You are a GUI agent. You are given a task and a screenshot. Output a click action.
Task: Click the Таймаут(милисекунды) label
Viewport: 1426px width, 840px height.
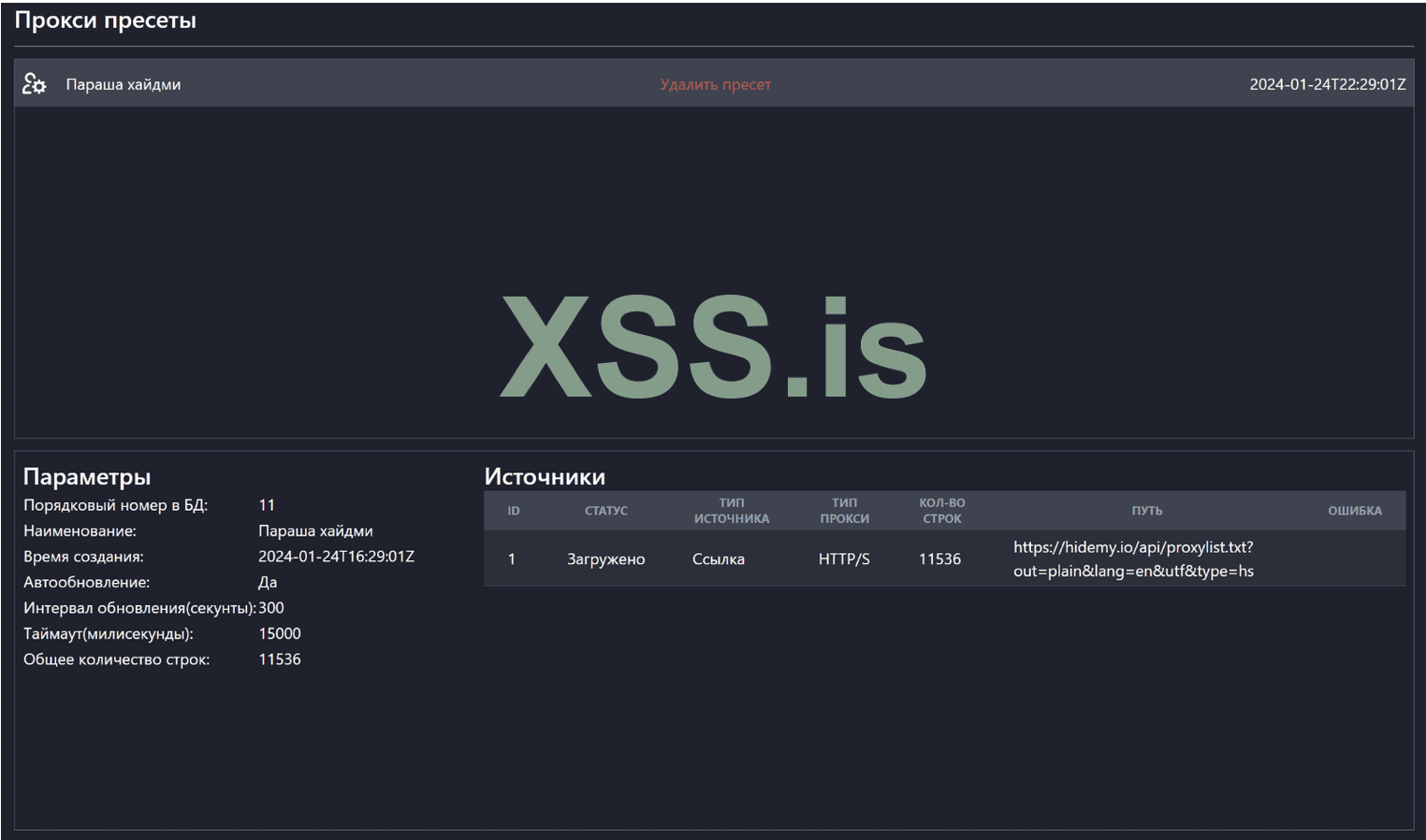tap(109, 633)
